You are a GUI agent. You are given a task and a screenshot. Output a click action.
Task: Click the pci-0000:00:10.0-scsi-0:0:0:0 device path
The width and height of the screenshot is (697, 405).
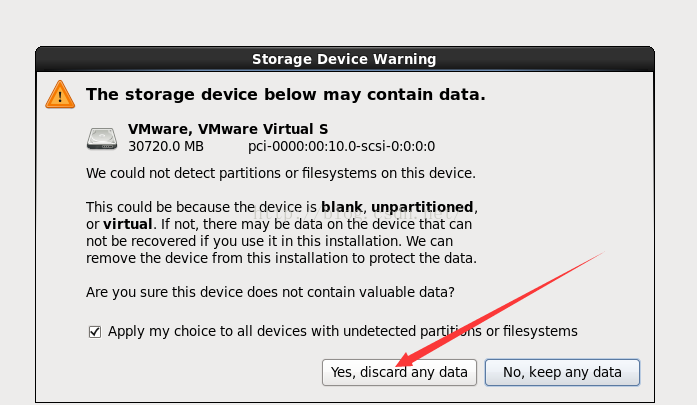[x=341, y=146]
